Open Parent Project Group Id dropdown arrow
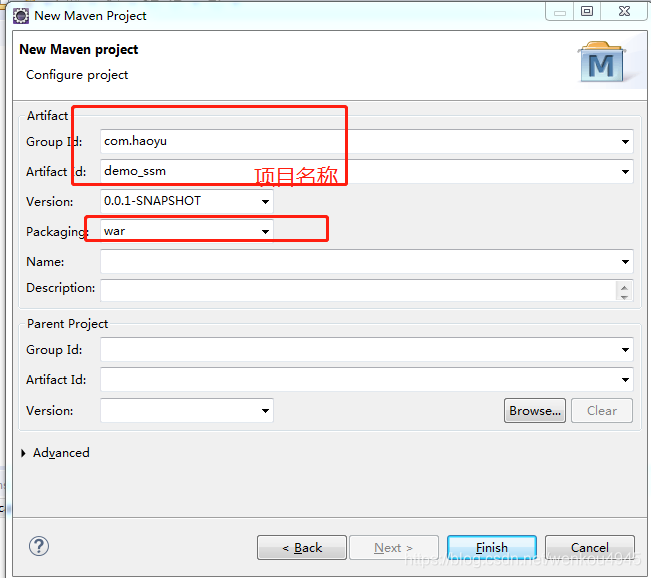 625,350
